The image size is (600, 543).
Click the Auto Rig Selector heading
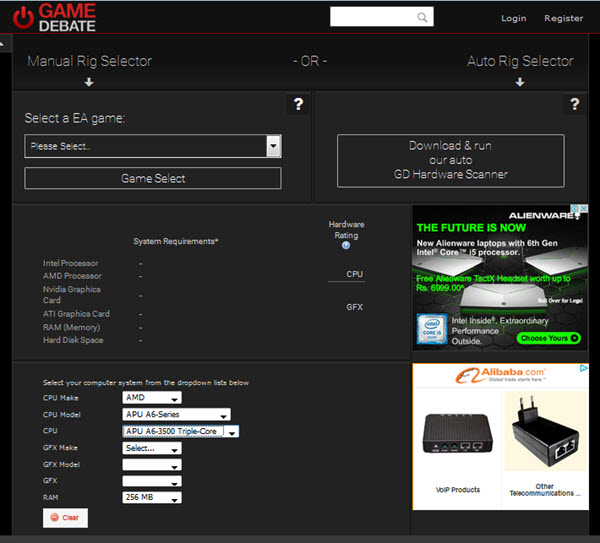pyautogui.click(x=520, y=61)
